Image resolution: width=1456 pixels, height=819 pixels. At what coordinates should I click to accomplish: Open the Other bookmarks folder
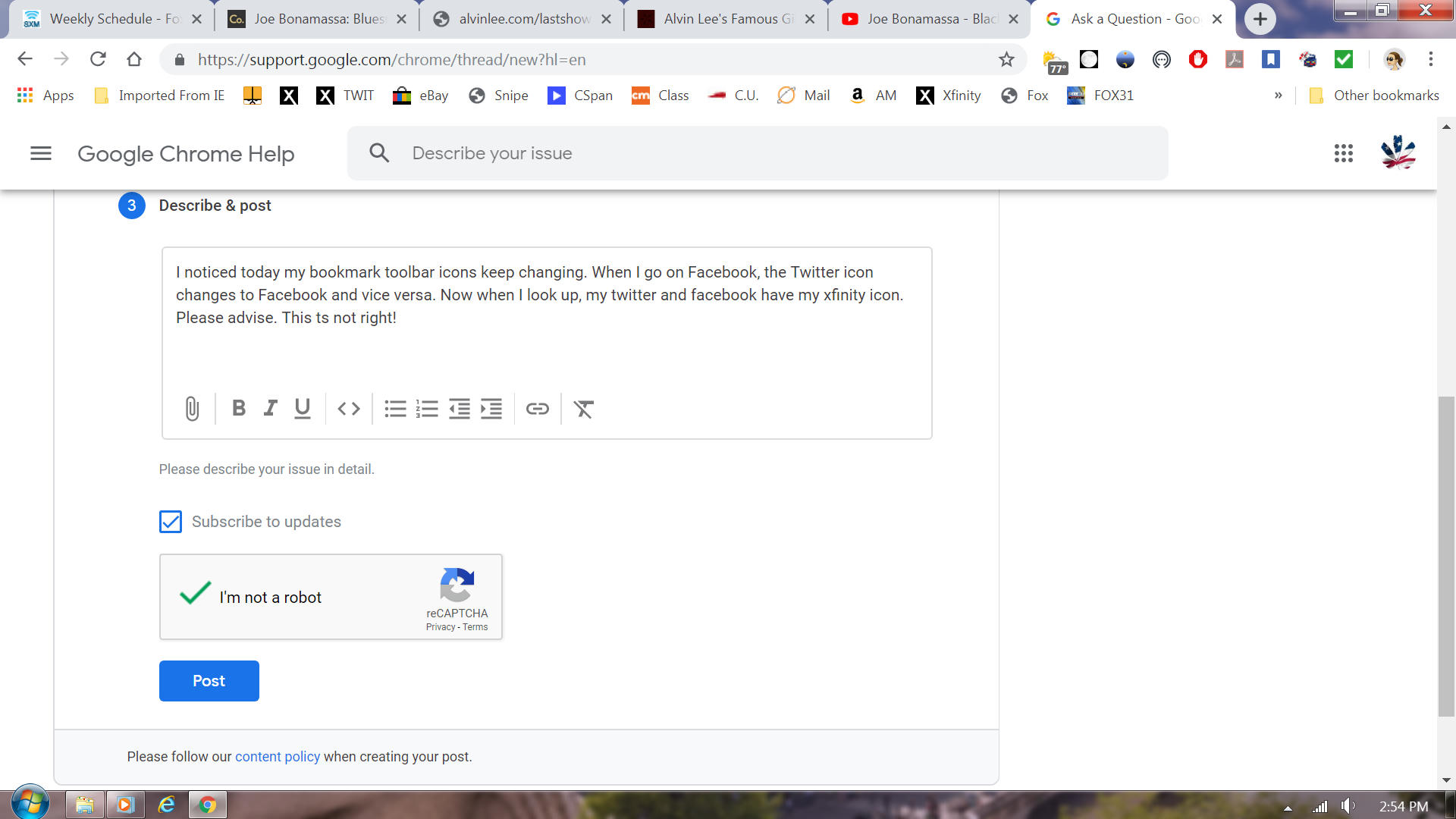tap(1373, 96)
